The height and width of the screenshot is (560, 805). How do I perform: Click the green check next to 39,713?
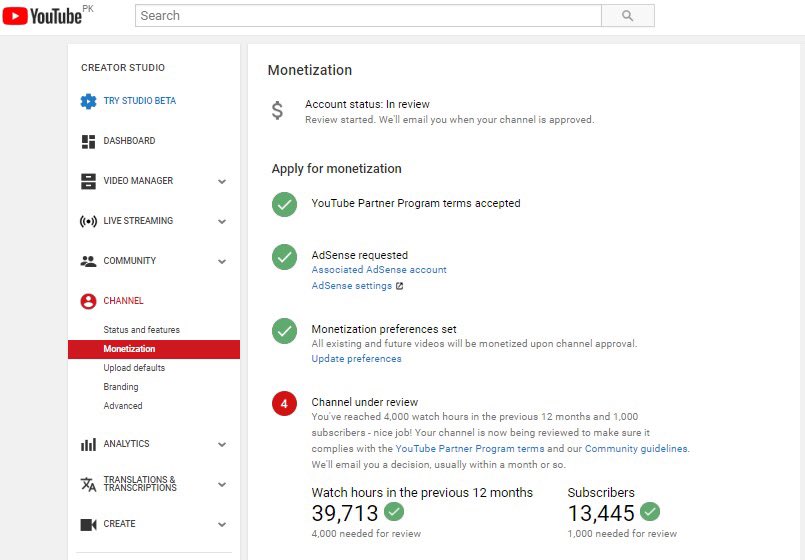tap(394, 511)
